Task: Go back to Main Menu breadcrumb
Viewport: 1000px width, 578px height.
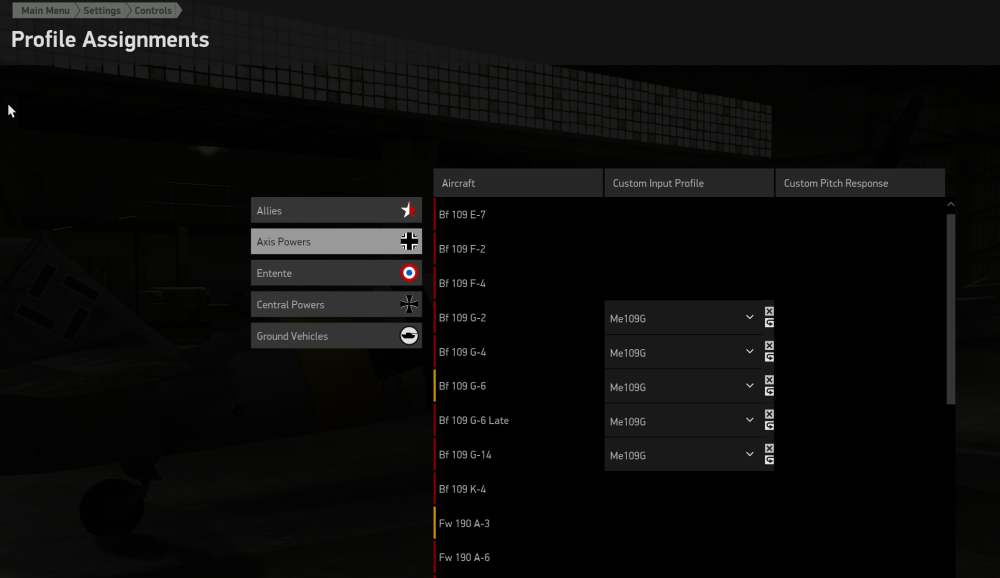Action: tap(45, 10)
